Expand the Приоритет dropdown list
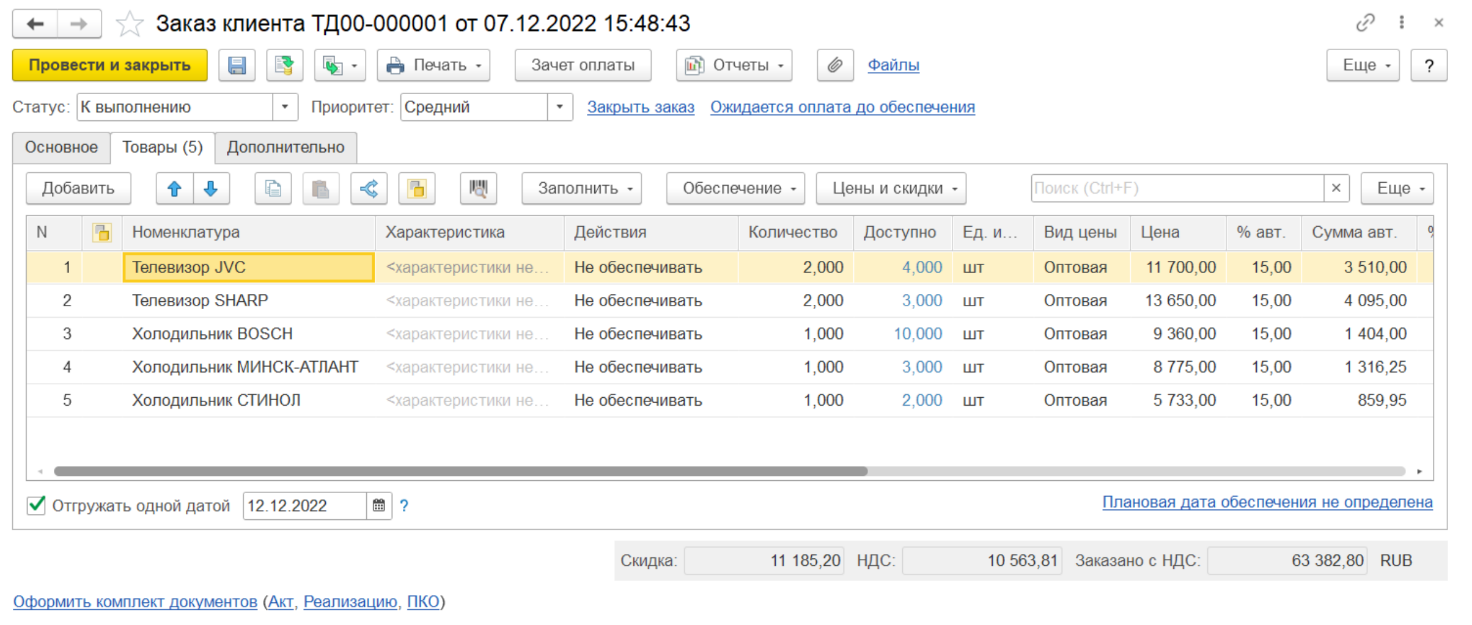This screenshot has height=625, width=1472. coord(560,107)
